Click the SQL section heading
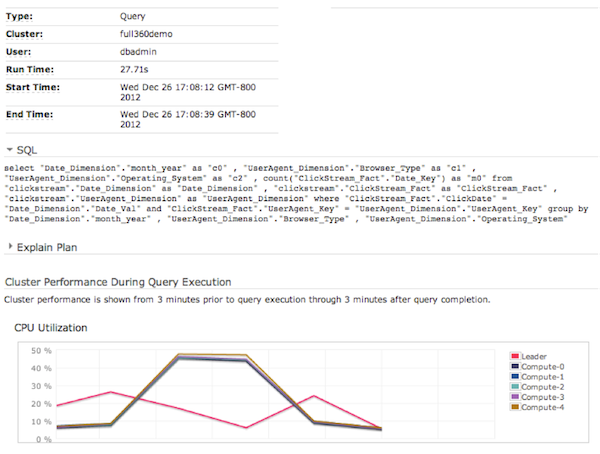 click(x=27, y=149)
